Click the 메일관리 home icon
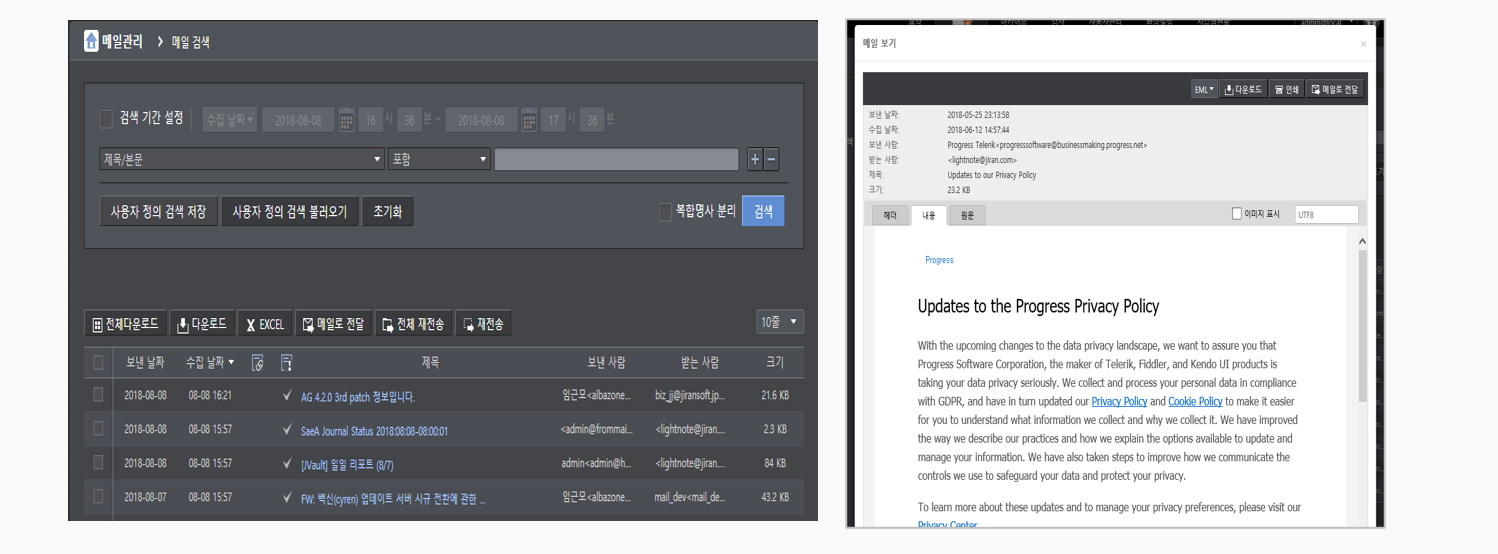 [91, 42]
